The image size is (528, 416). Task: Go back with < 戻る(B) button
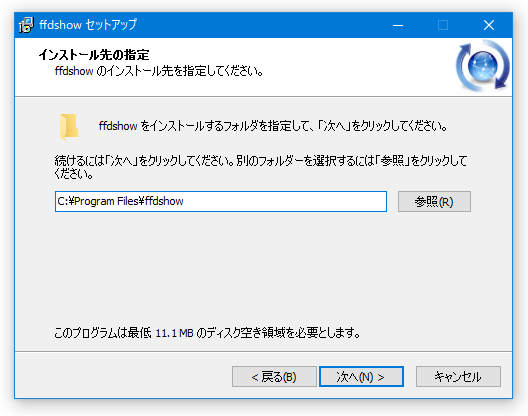point(274,377)
